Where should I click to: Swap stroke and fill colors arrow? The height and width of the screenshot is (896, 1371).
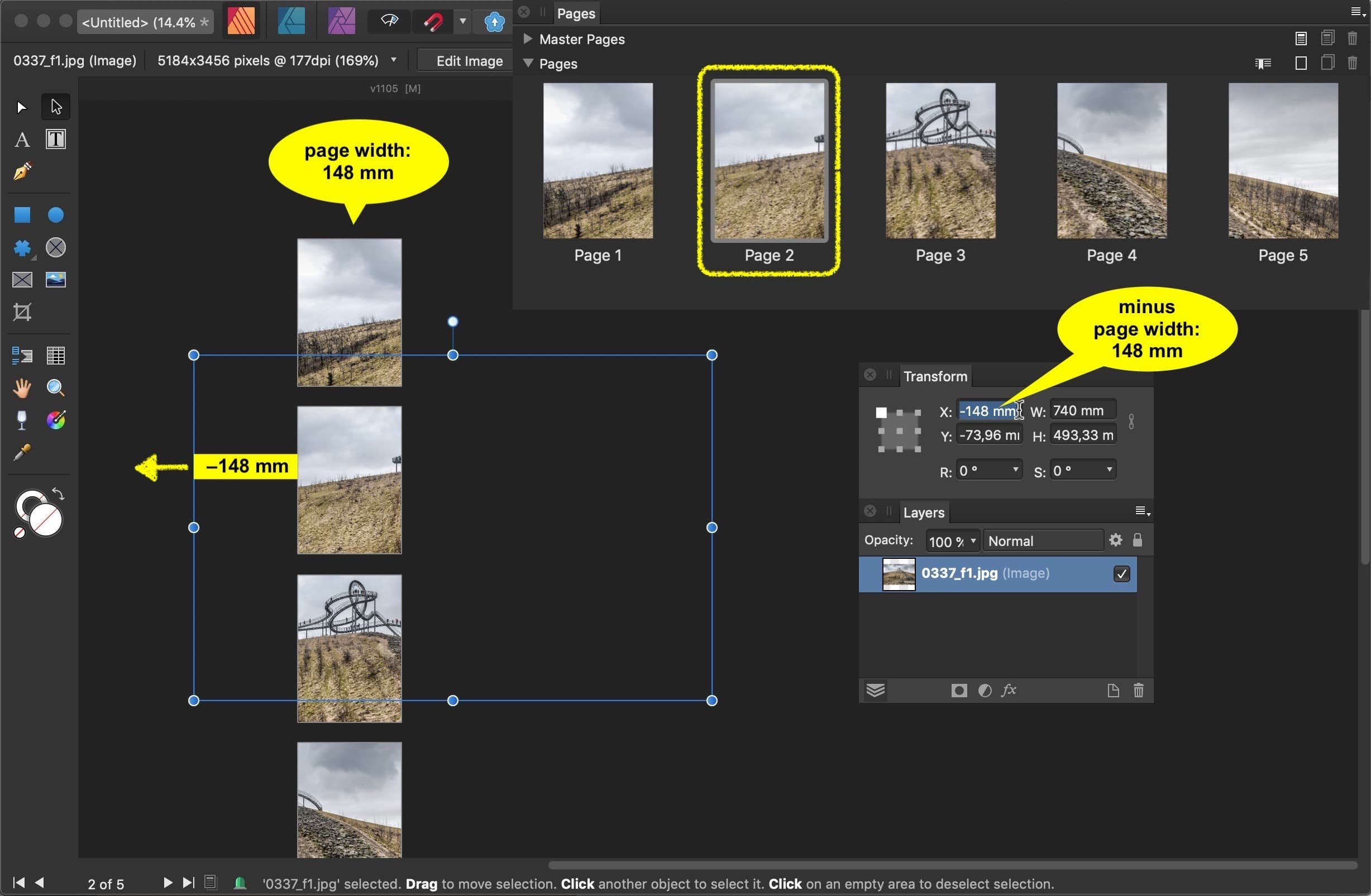point(58,493)
